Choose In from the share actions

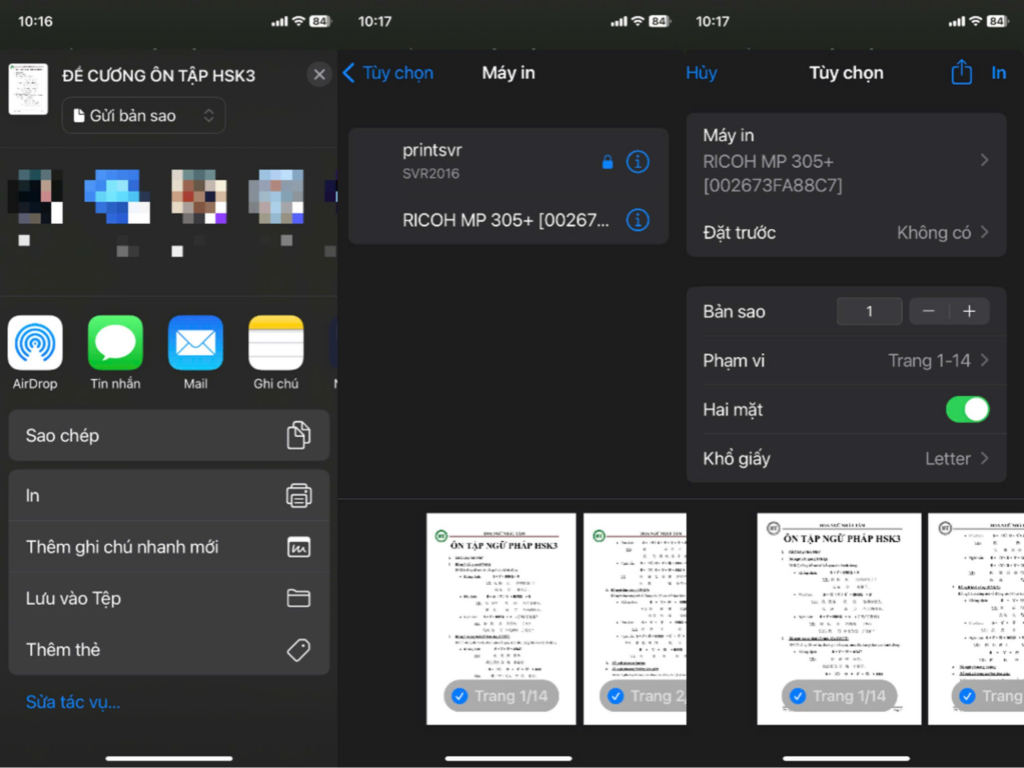[x=168, y=495]
